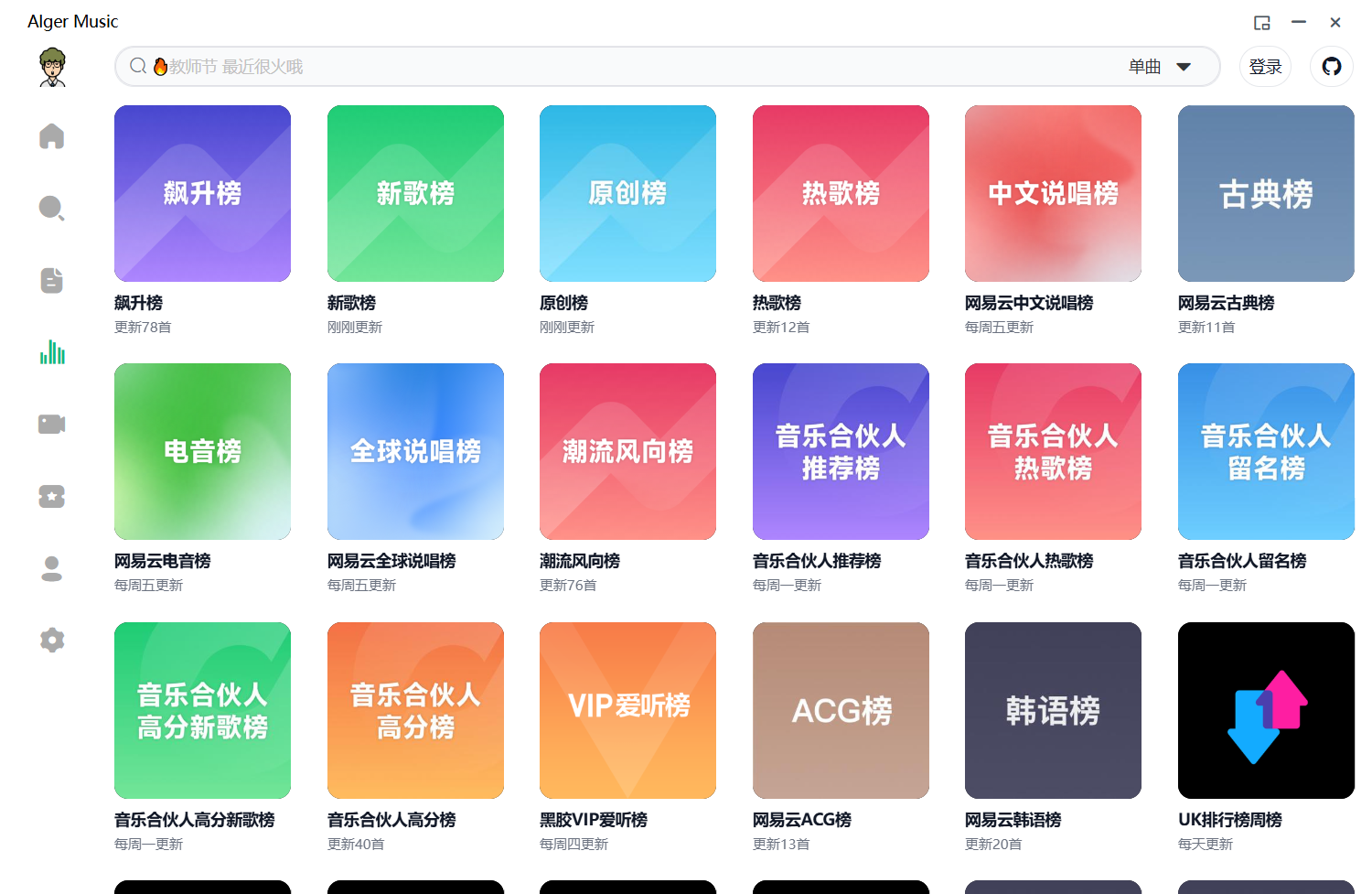Open the 音乐合伙人热歌榜 cover
The height and width of the screenshot is (894, 1372).
1053,451
